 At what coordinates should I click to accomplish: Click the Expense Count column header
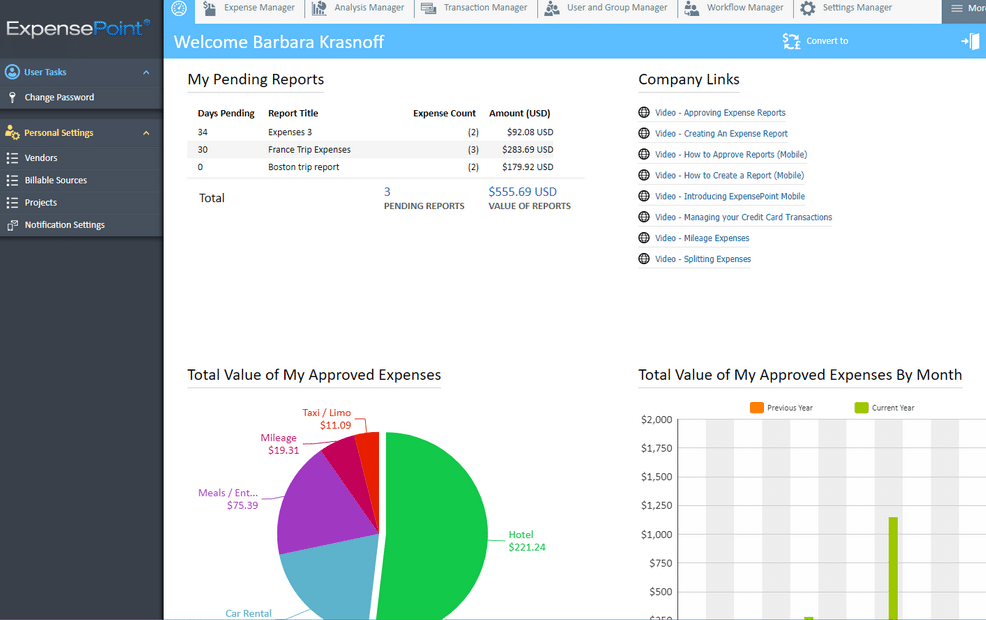tap(444, 113)
